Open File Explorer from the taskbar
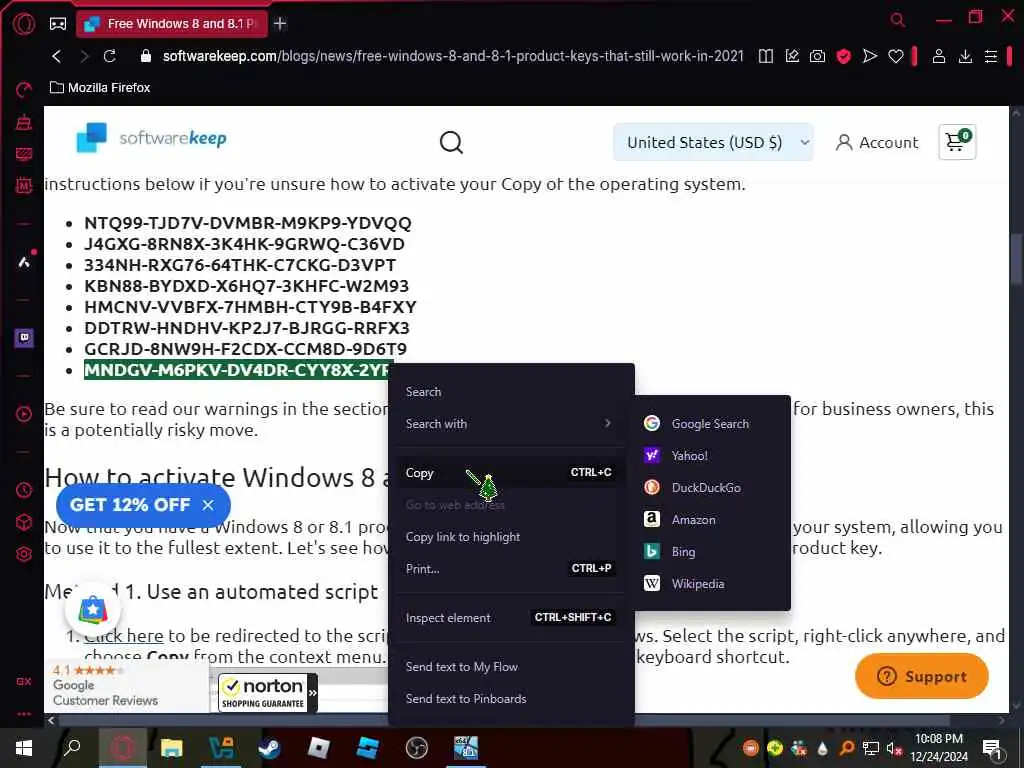This screenshot has width=1024, height=768. [172, 748]
